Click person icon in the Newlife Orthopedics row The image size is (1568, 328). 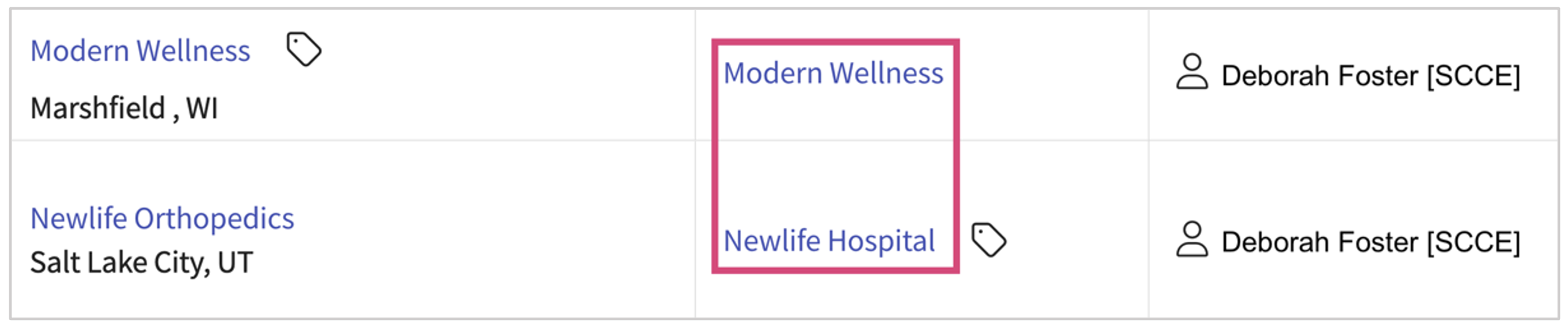point(1191,240)
